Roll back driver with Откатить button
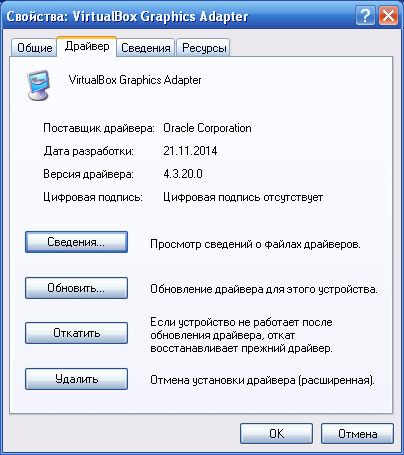The image size is (404, 455). 76,333
